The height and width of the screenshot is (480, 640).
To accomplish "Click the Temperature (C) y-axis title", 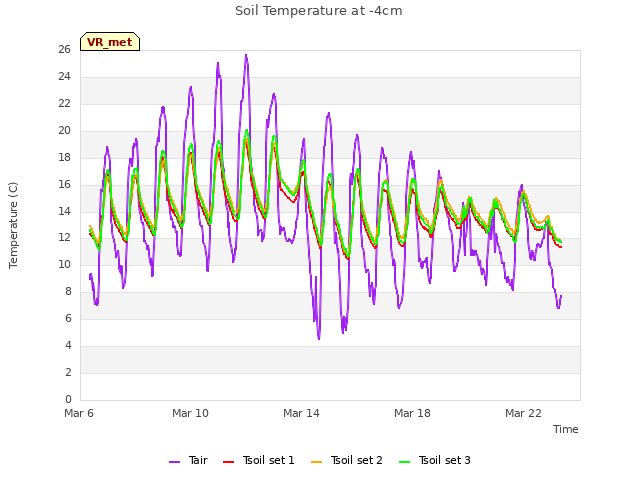I will 13,225.
